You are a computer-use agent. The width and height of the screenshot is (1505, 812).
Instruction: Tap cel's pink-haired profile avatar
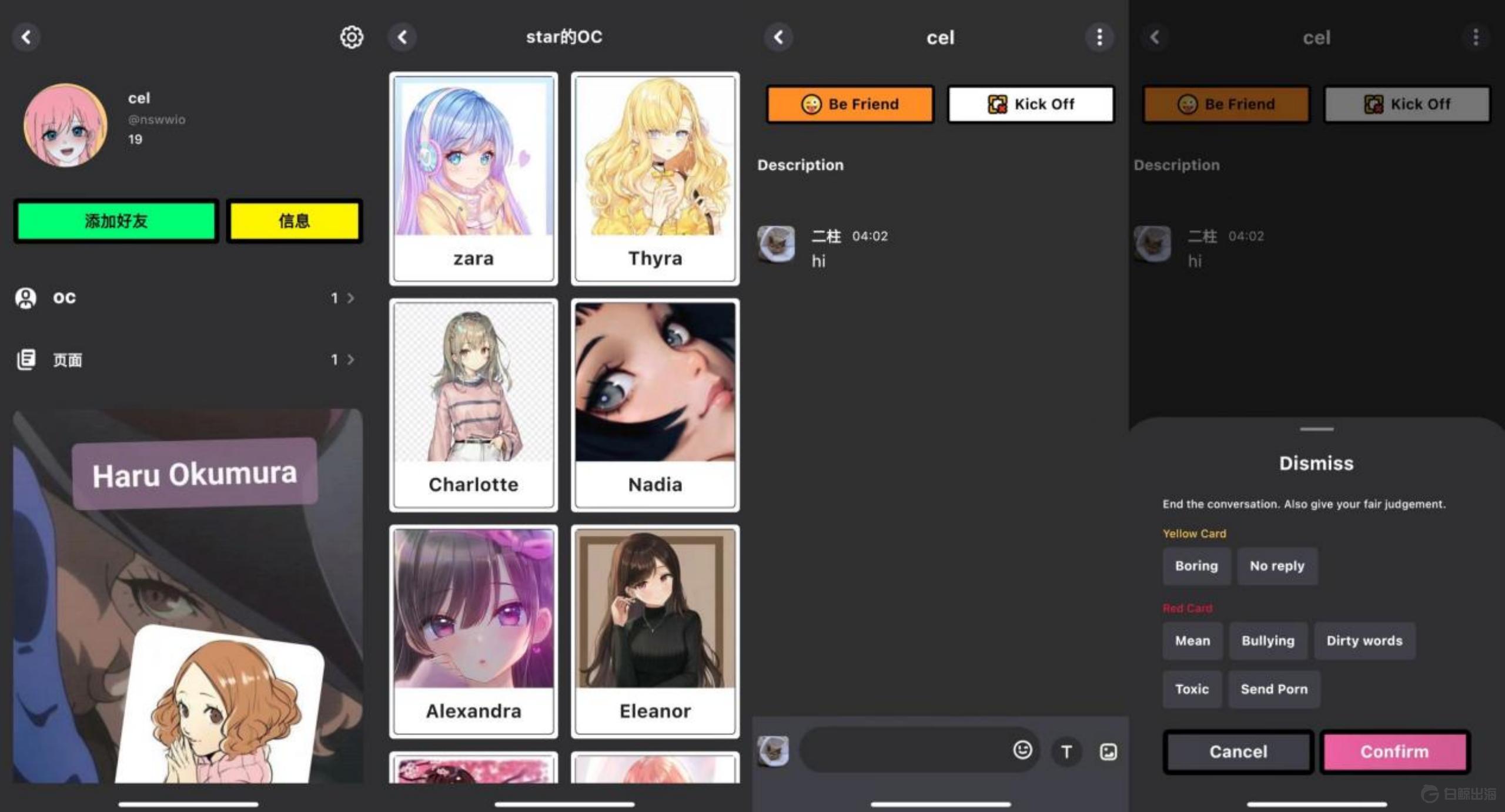pyautogui.click(x=65, y=125)
